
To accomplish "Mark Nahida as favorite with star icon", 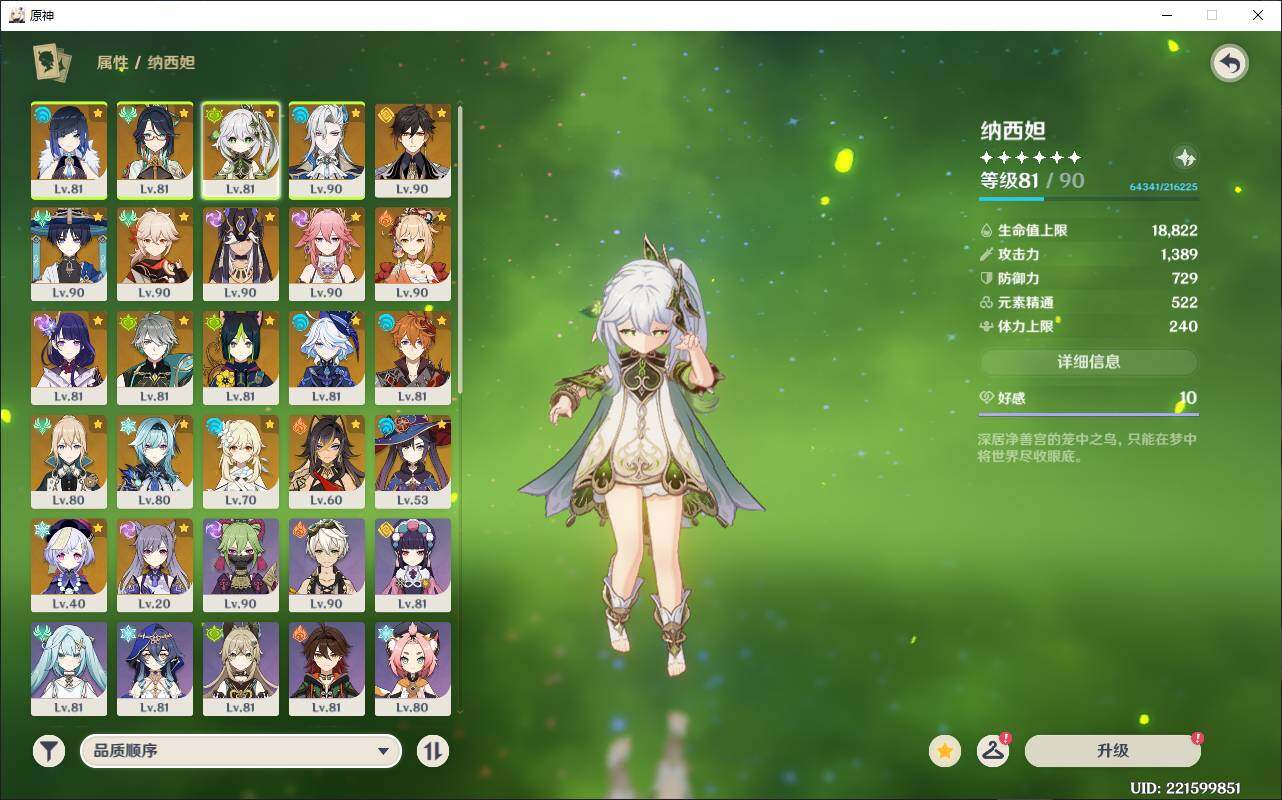I will click(945, 751).
